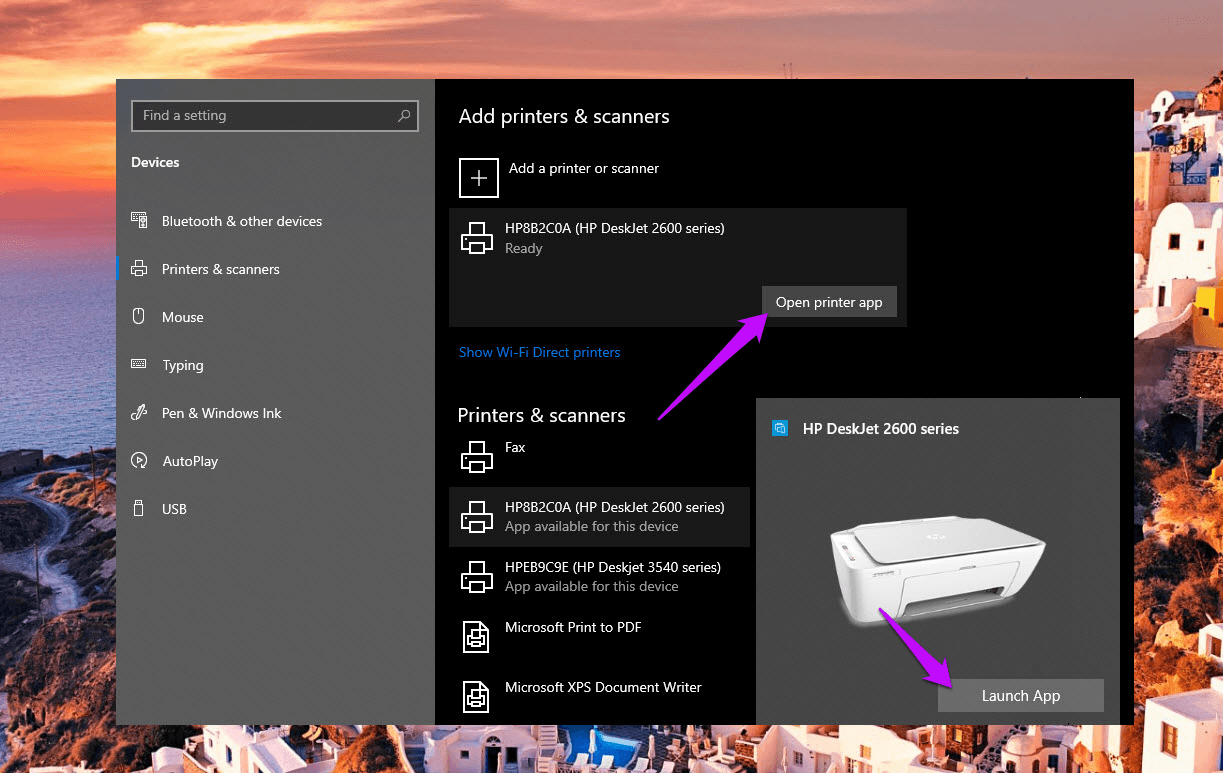
Task: Go to Mouse settings
Action: (x=182, y=317)
